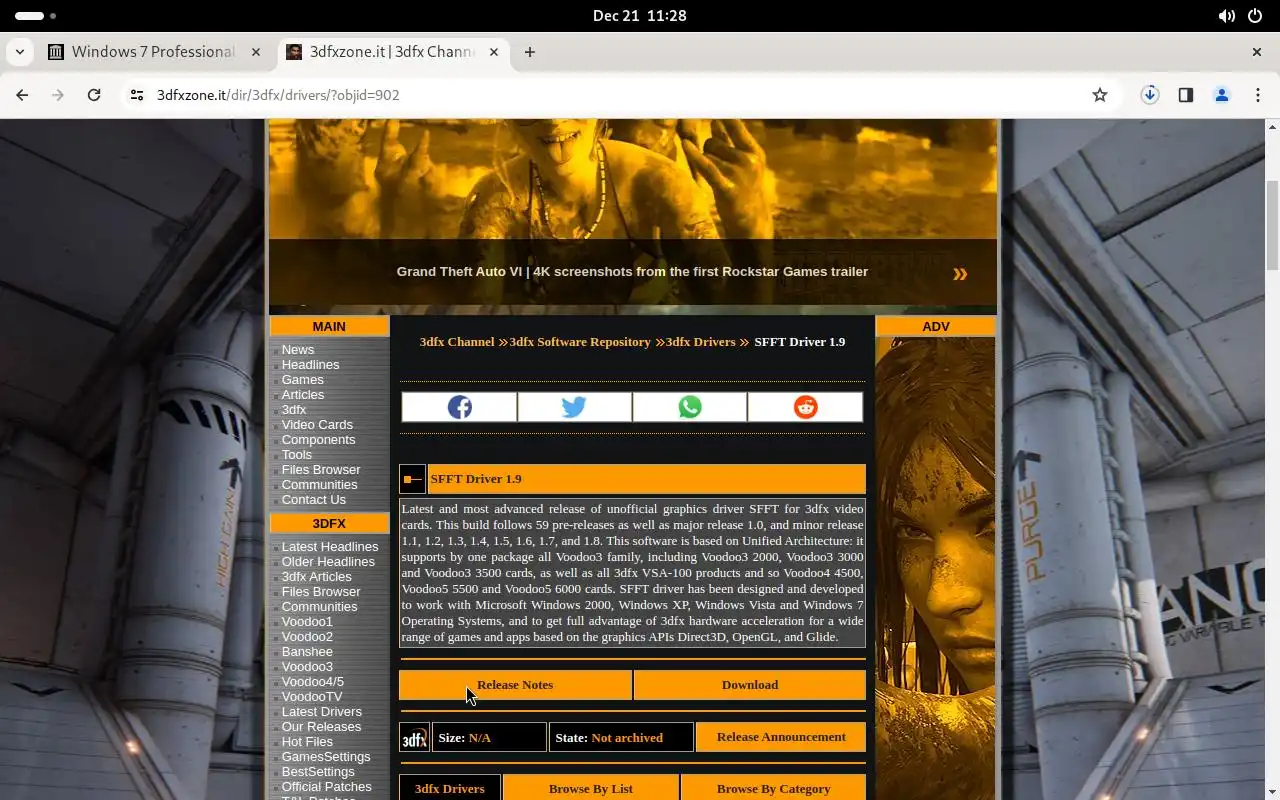Open Voodoo1 sidebar link

[307, 622]
